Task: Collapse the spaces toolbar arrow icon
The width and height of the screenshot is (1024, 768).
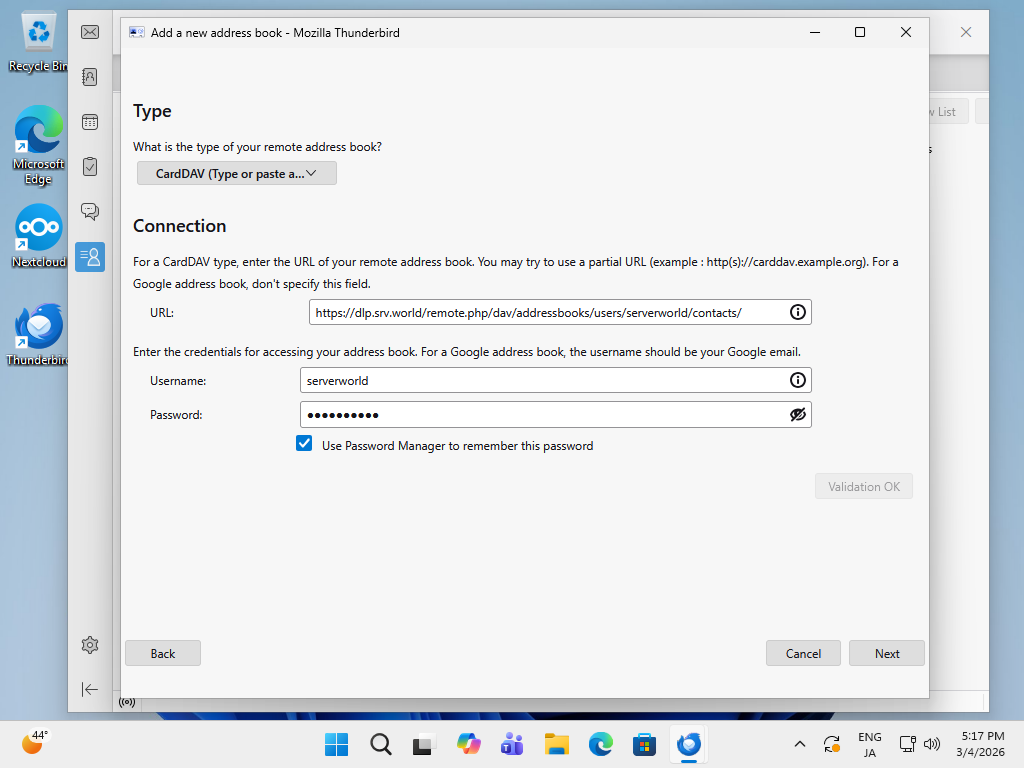Action: click(90, 689)
